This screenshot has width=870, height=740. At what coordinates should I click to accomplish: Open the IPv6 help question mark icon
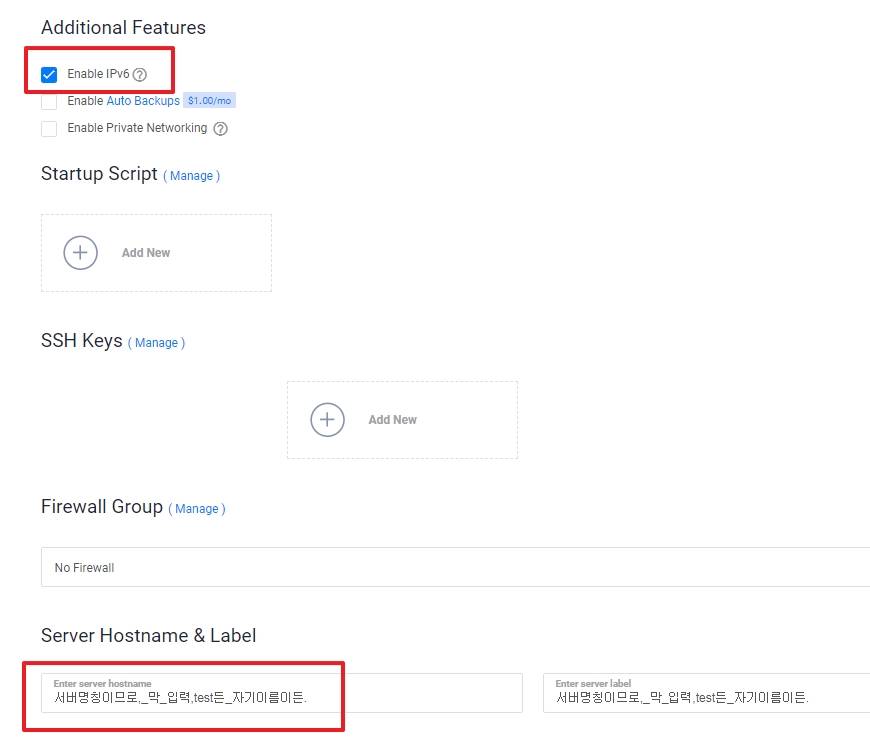pos(140,74)
